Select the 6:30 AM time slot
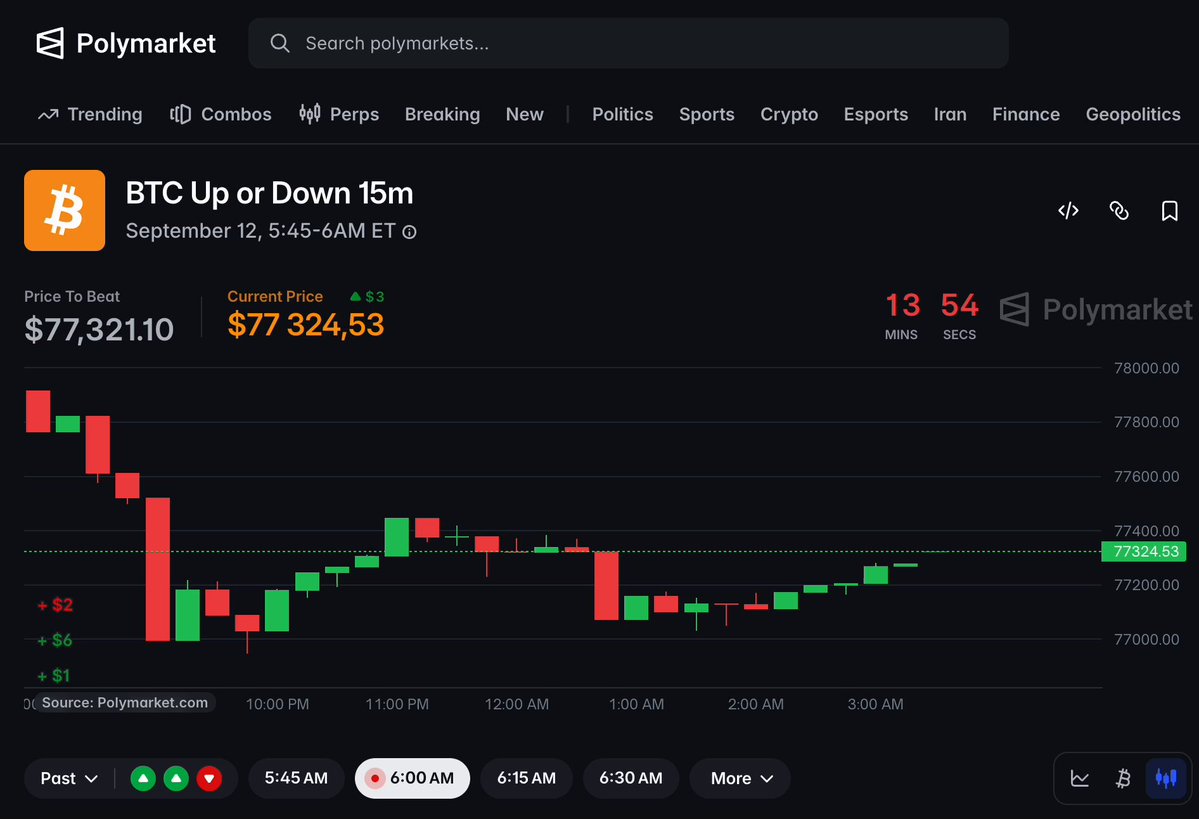This screenshot has height=819, width=1199. pos(631,778)
